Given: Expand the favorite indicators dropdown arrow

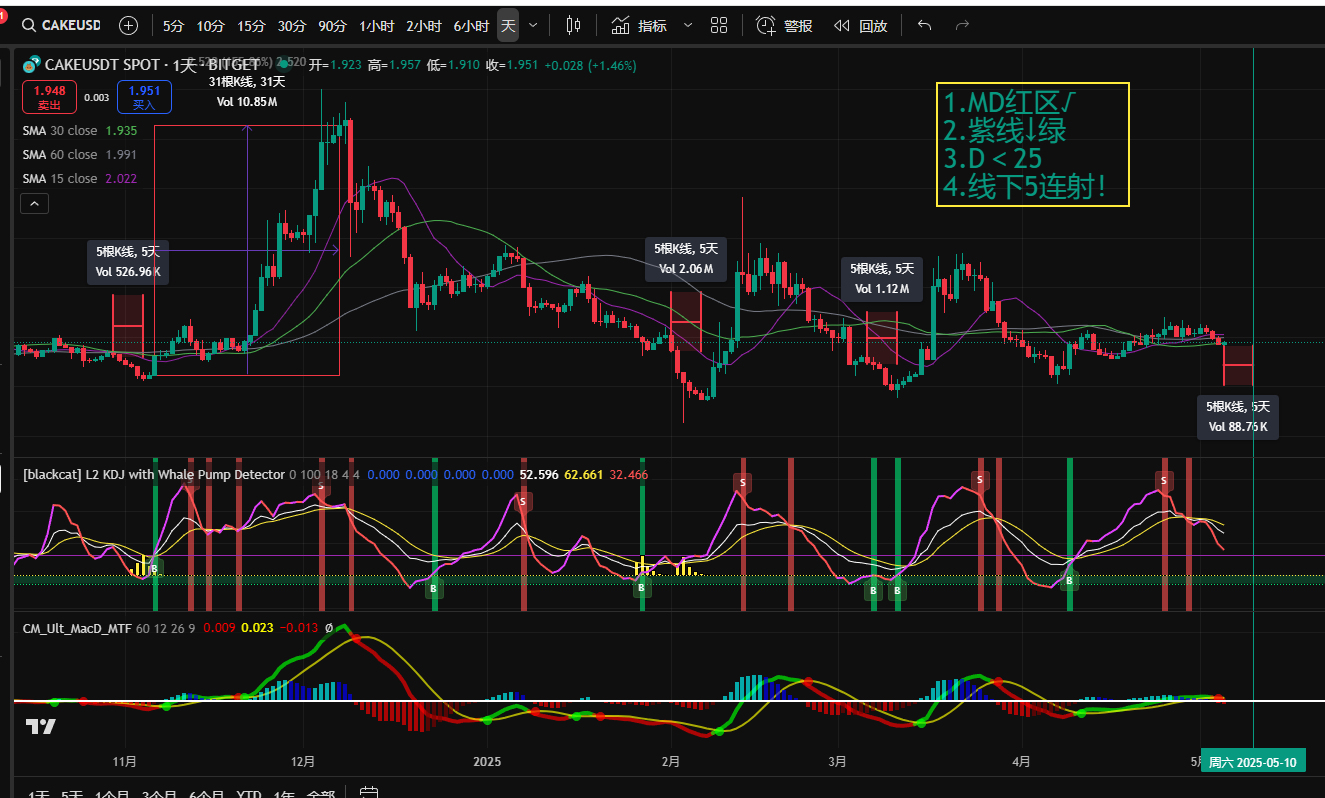Looking at the screenshot, I should click(x=687, y=25).
